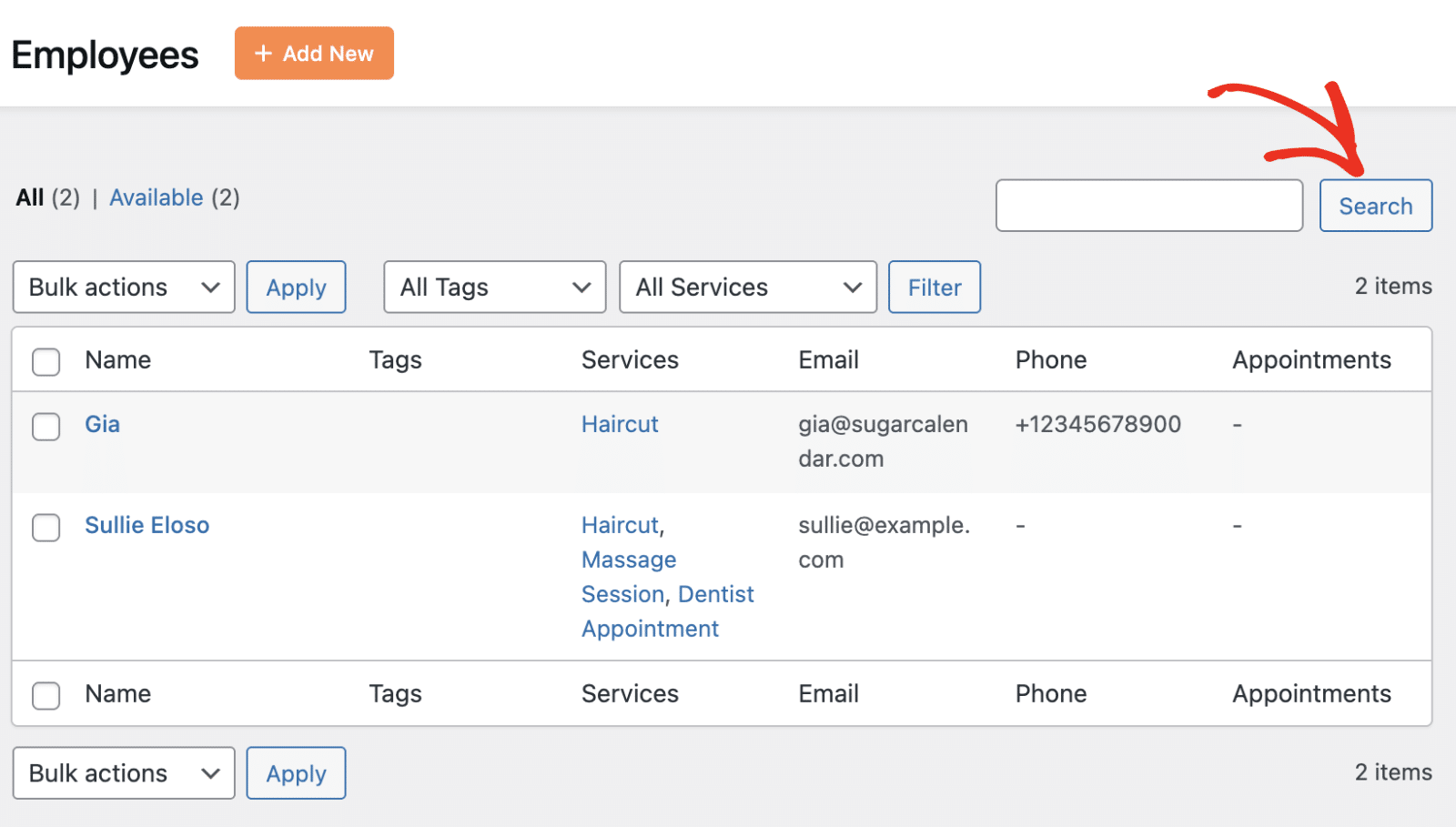Click Apply at the bottom of the list
Screen dimensions: 1456x827
click(295, 772)
